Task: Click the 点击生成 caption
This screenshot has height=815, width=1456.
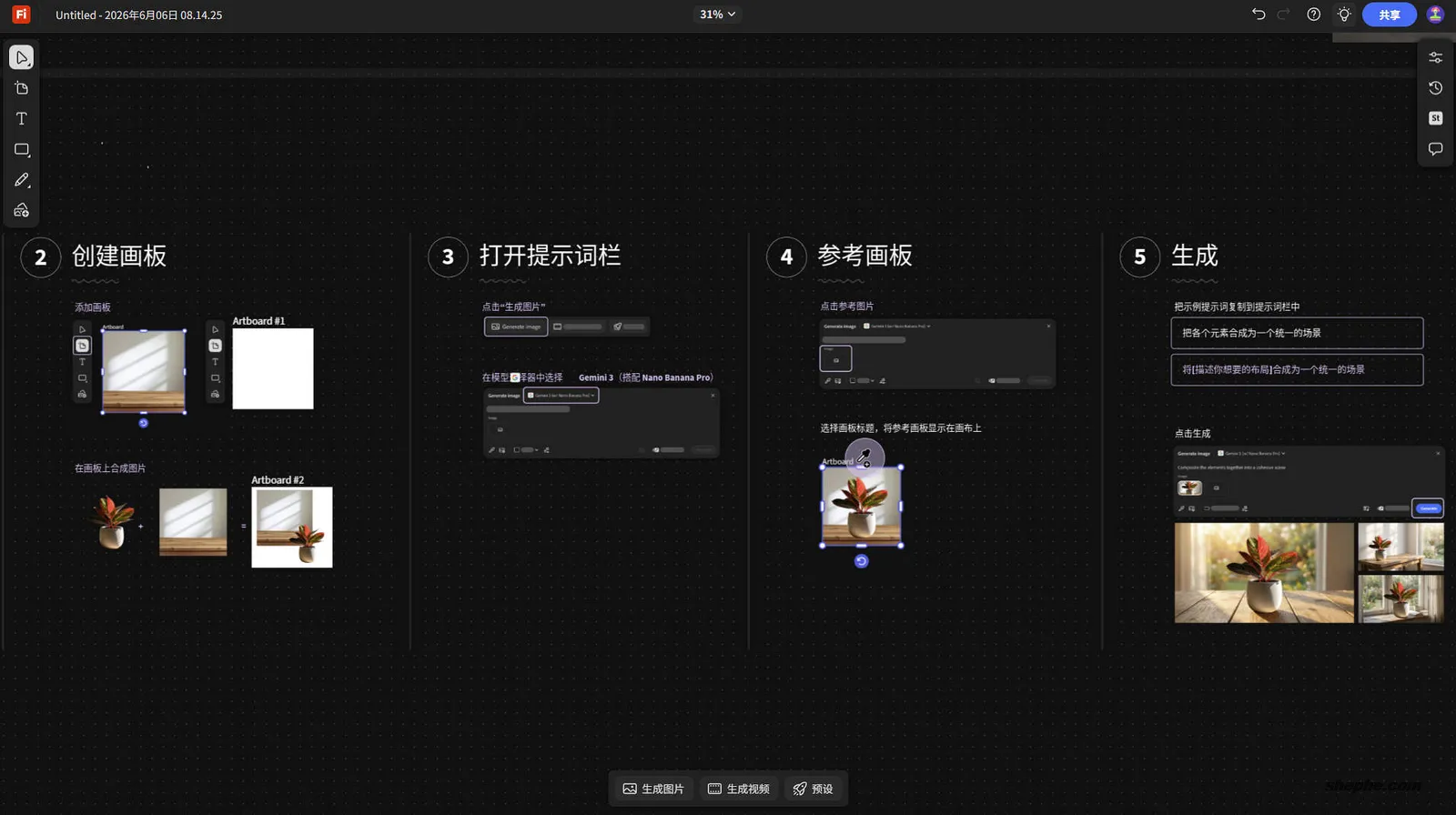Action: point(1192,434)
